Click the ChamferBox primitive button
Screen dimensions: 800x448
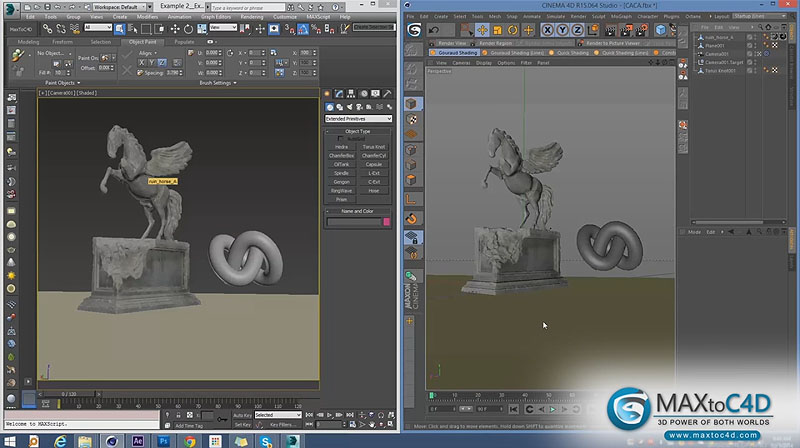(x=342, y=155)
